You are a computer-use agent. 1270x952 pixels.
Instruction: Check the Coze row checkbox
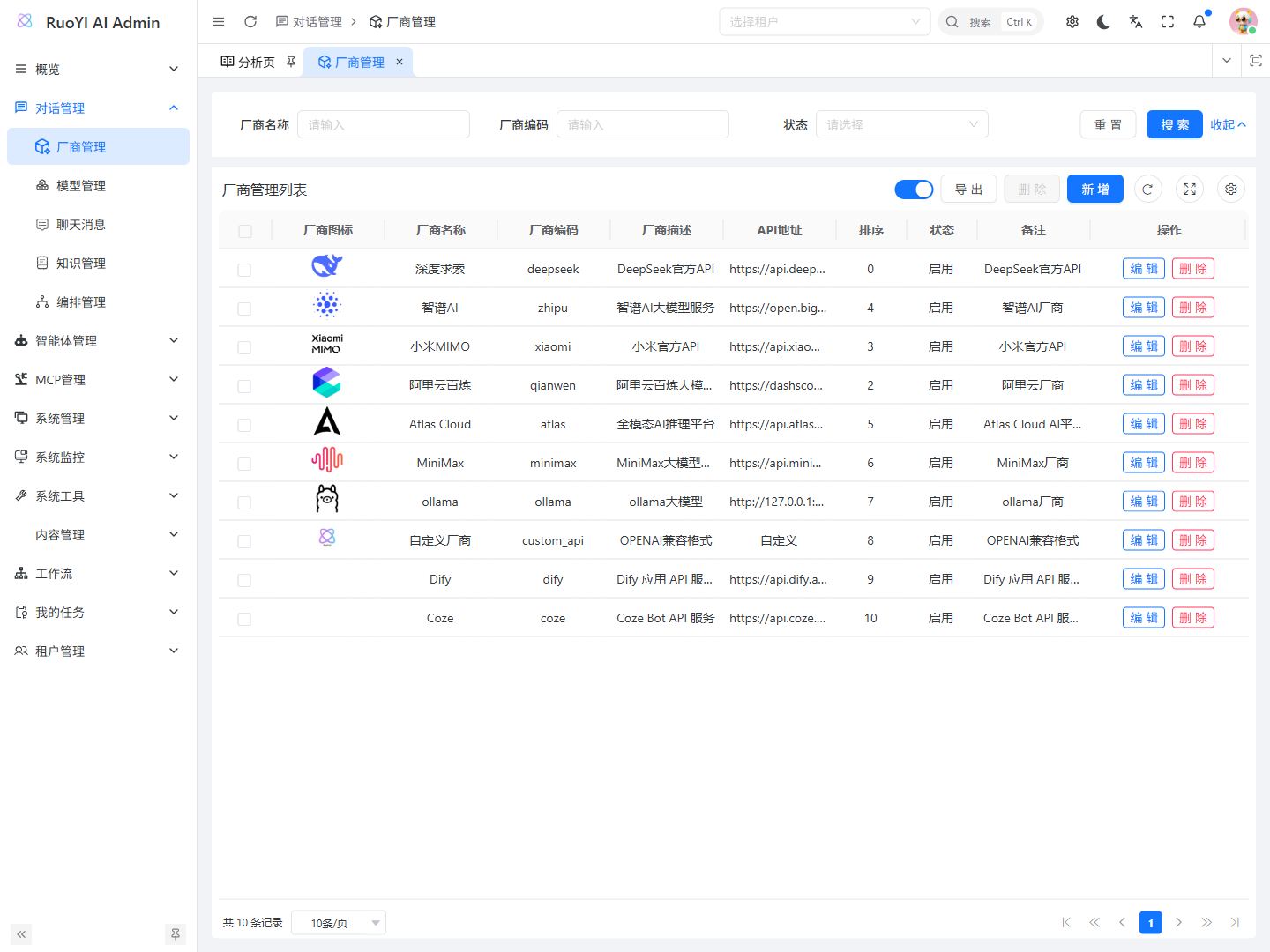click(x=244, y=619)
